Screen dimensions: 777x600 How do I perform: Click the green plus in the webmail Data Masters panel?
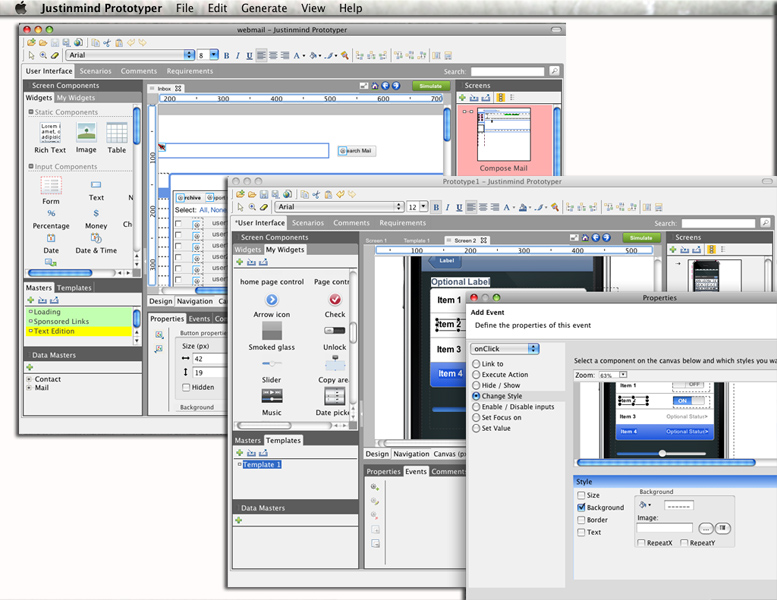click(x=30, y=367)
